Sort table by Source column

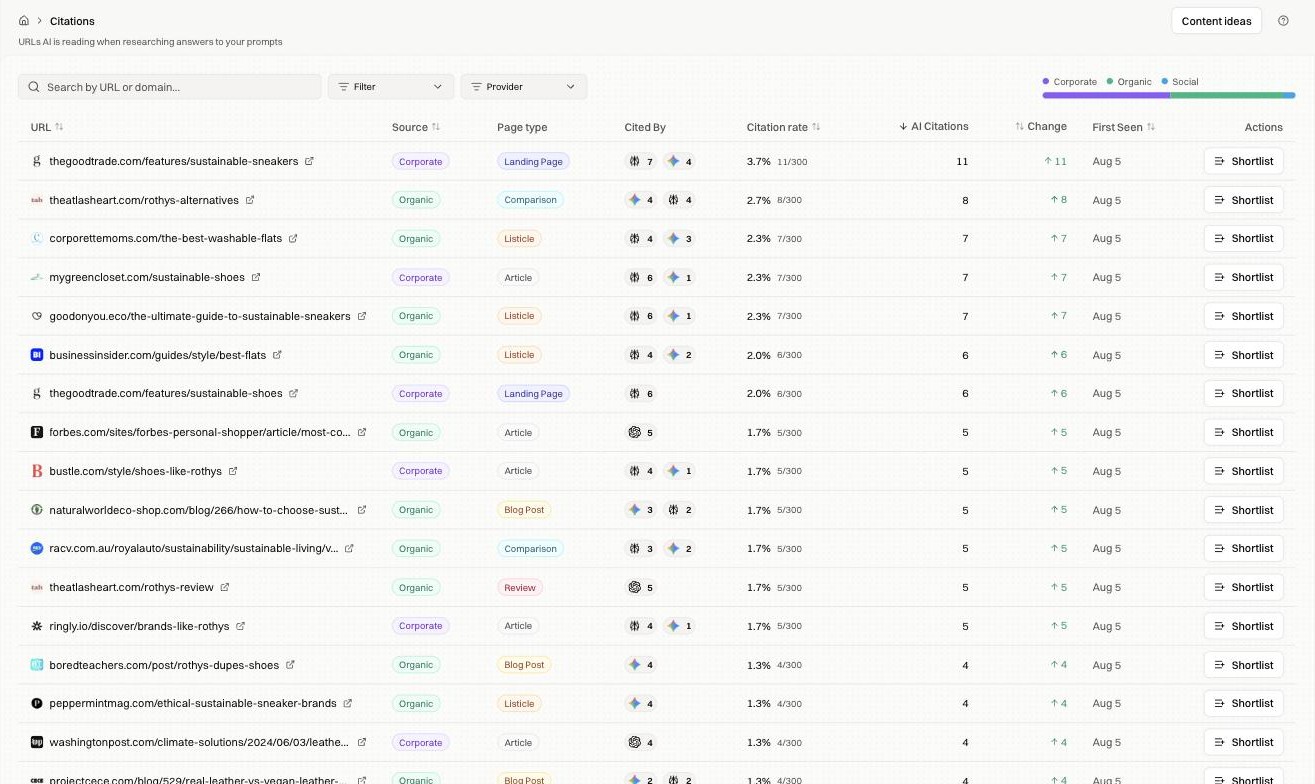pyautogui.click(x=416, y=127)
